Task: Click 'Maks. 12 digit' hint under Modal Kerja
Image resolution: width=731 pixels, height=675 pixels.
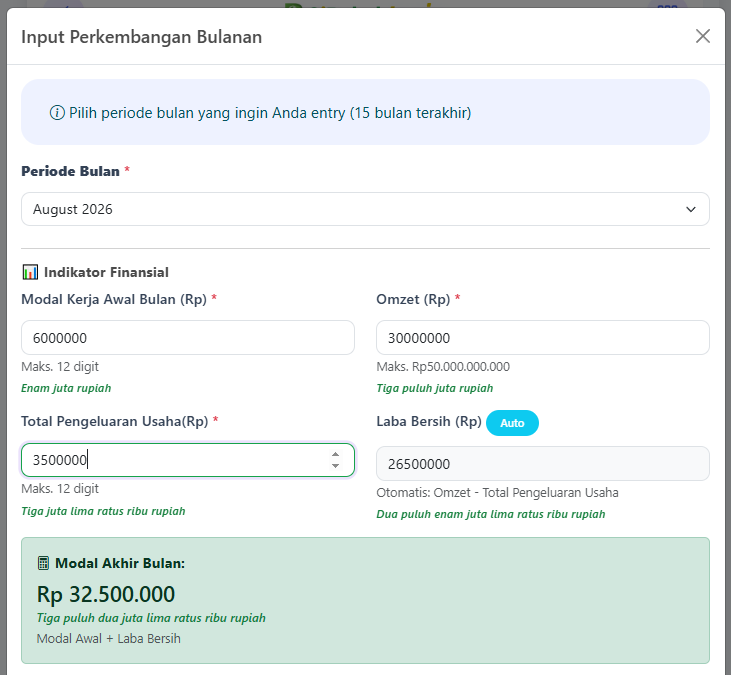Action: 60,366
